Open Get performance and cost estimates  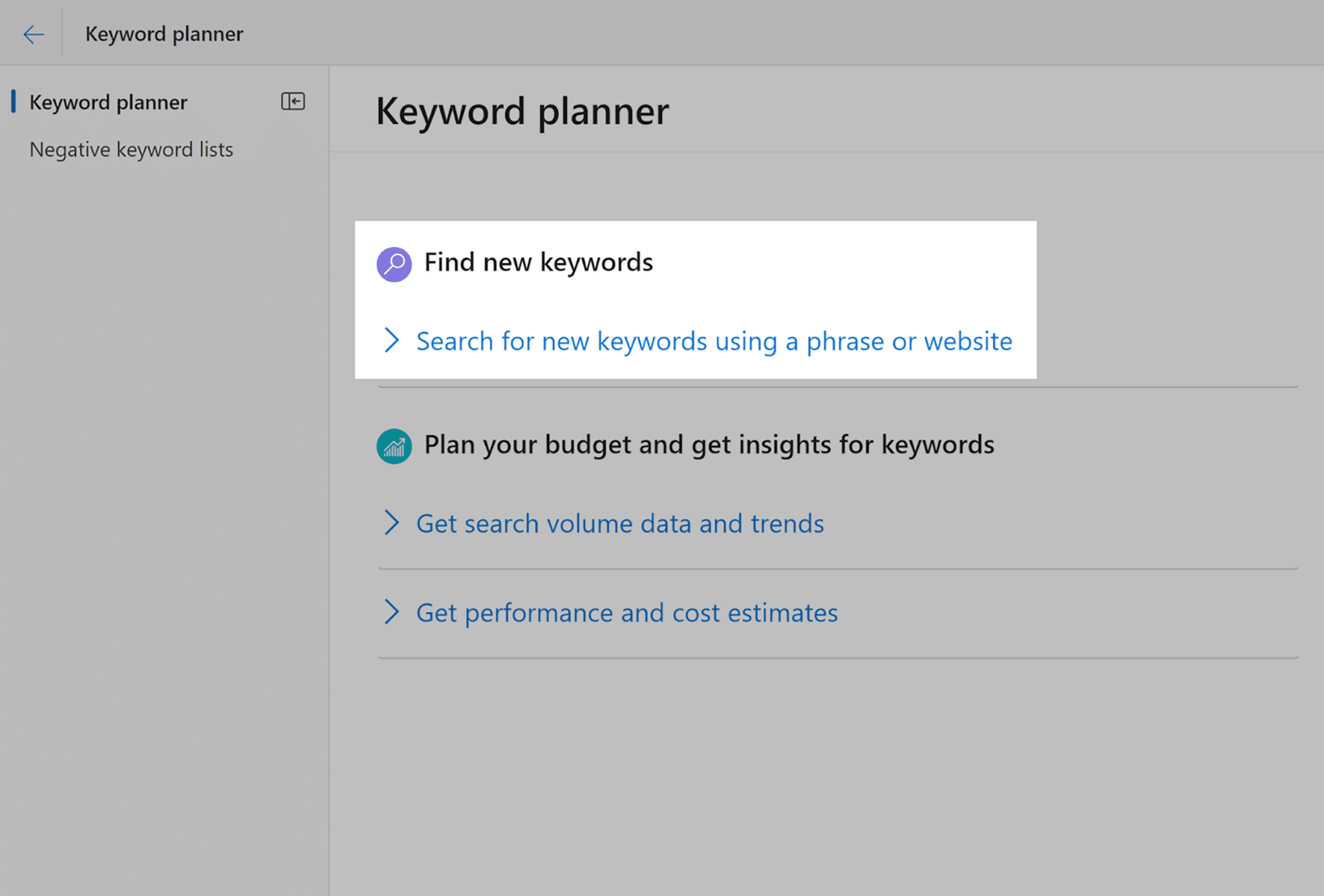click(627, 612)
